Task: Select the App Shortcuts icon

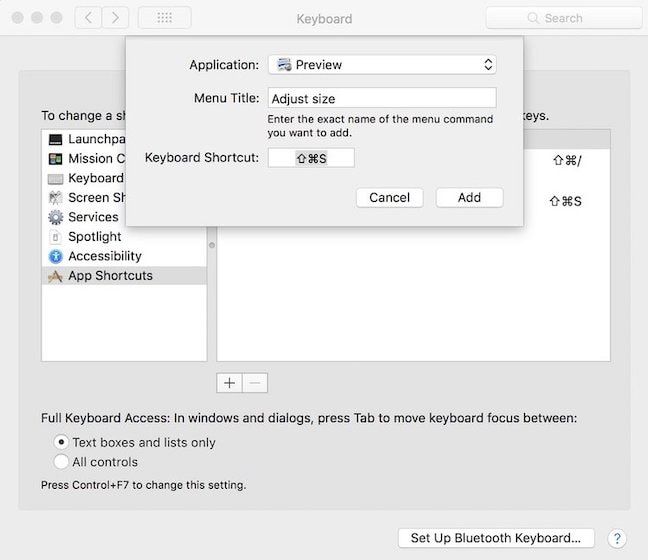Action: coord(56,276)
